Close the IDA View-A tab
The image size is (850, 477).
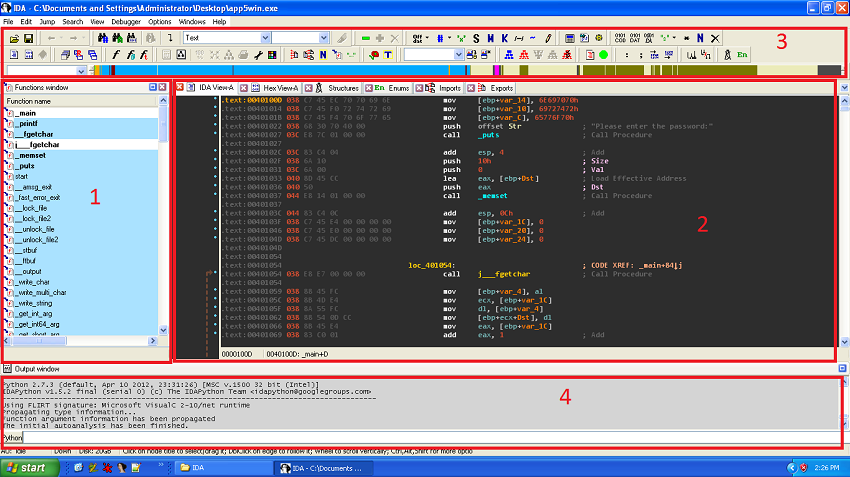[179, 87]
